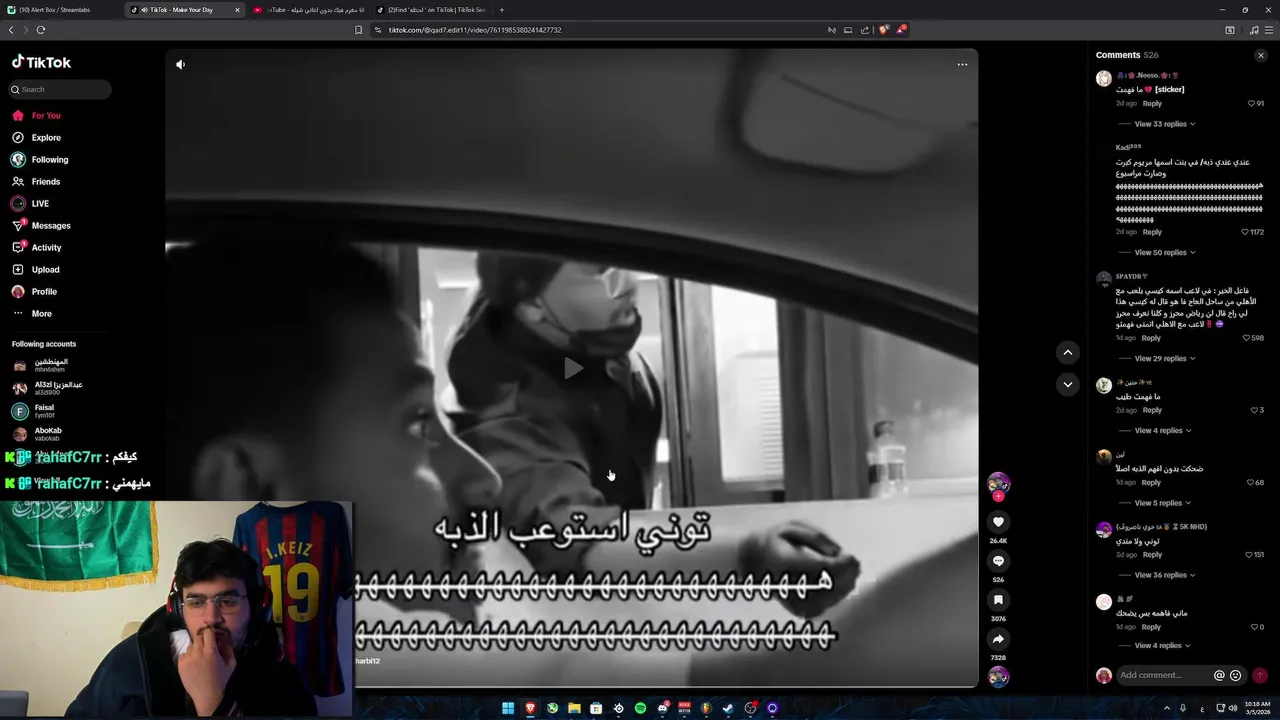1280x720 pixels.
Task: Share the video with the arrow icon
Action: pyautogui.click(x=998, y=639)
